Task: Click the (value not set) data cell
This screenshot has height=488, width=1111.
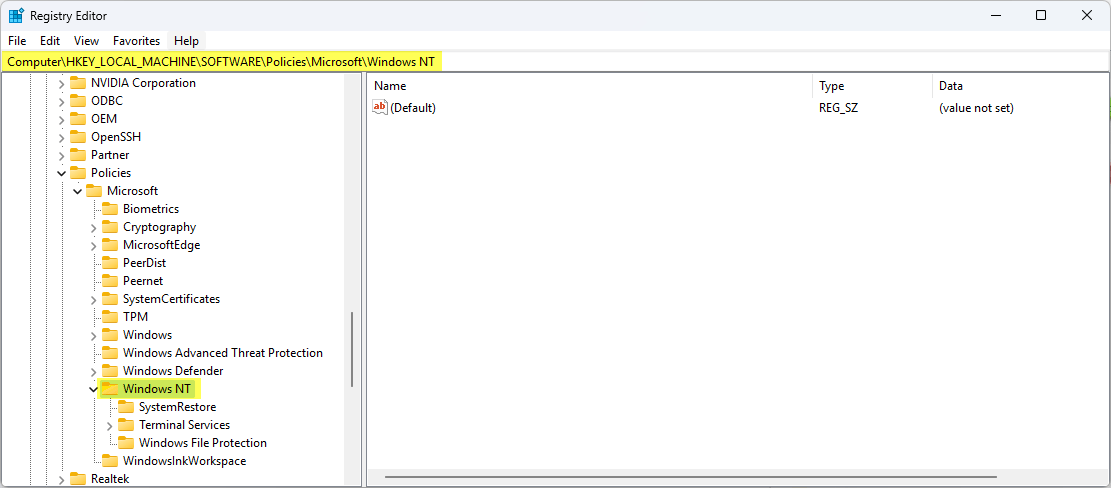Action: (976, 108)
